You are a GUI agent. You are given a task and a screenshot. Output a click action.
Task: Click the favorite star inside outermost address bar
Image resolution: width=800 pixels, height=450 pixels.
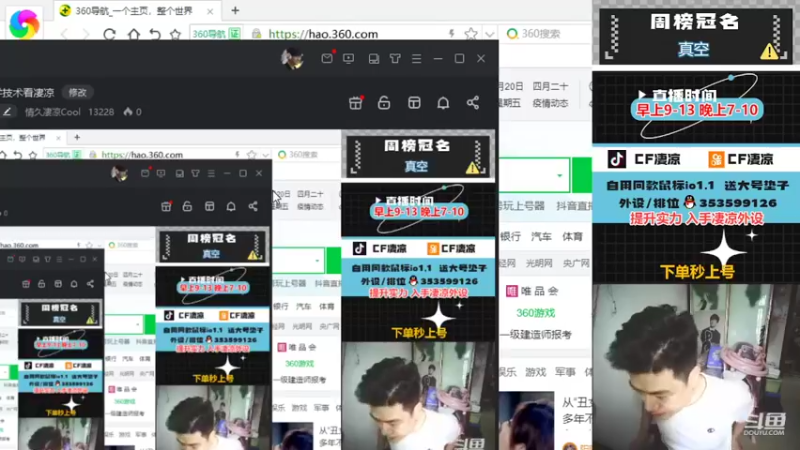pyautogui.click(x=470, y=34)
